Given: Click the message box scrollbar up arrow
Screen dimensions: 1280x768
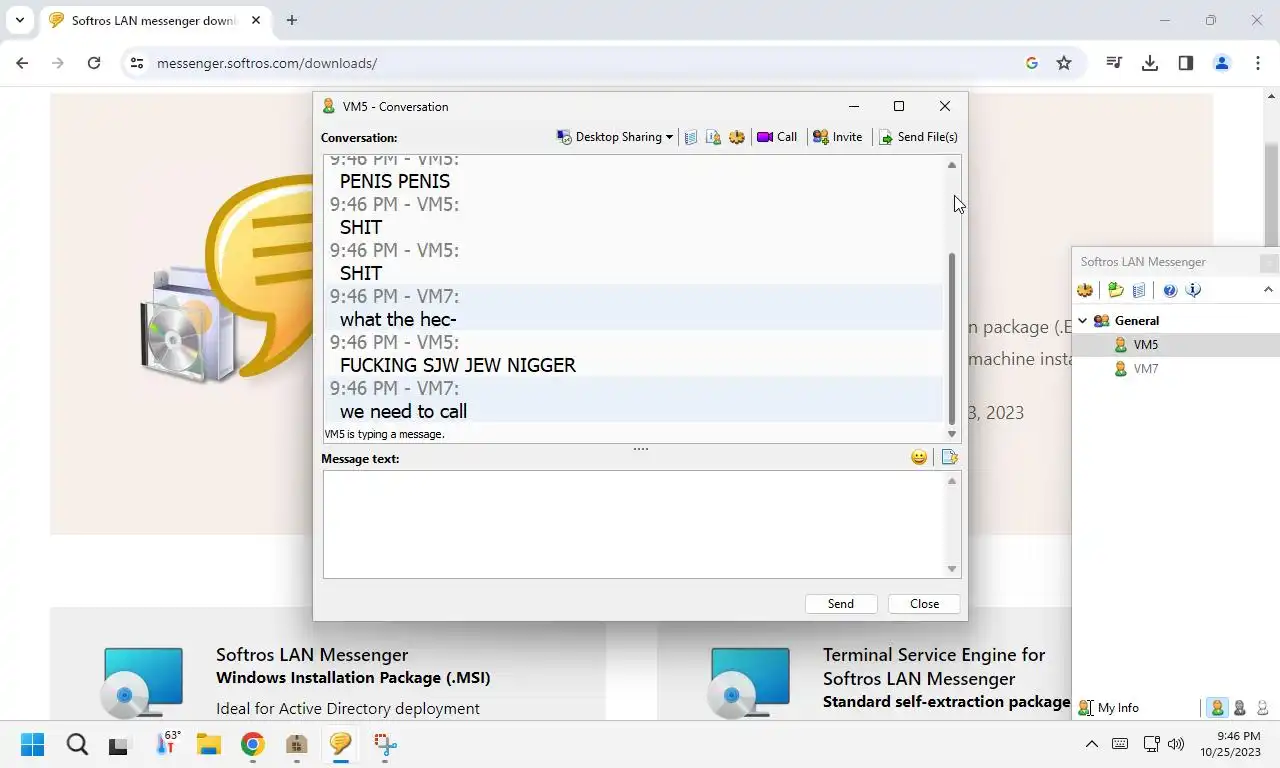Looking at the screenshot, I should click(x=952, y=481).
